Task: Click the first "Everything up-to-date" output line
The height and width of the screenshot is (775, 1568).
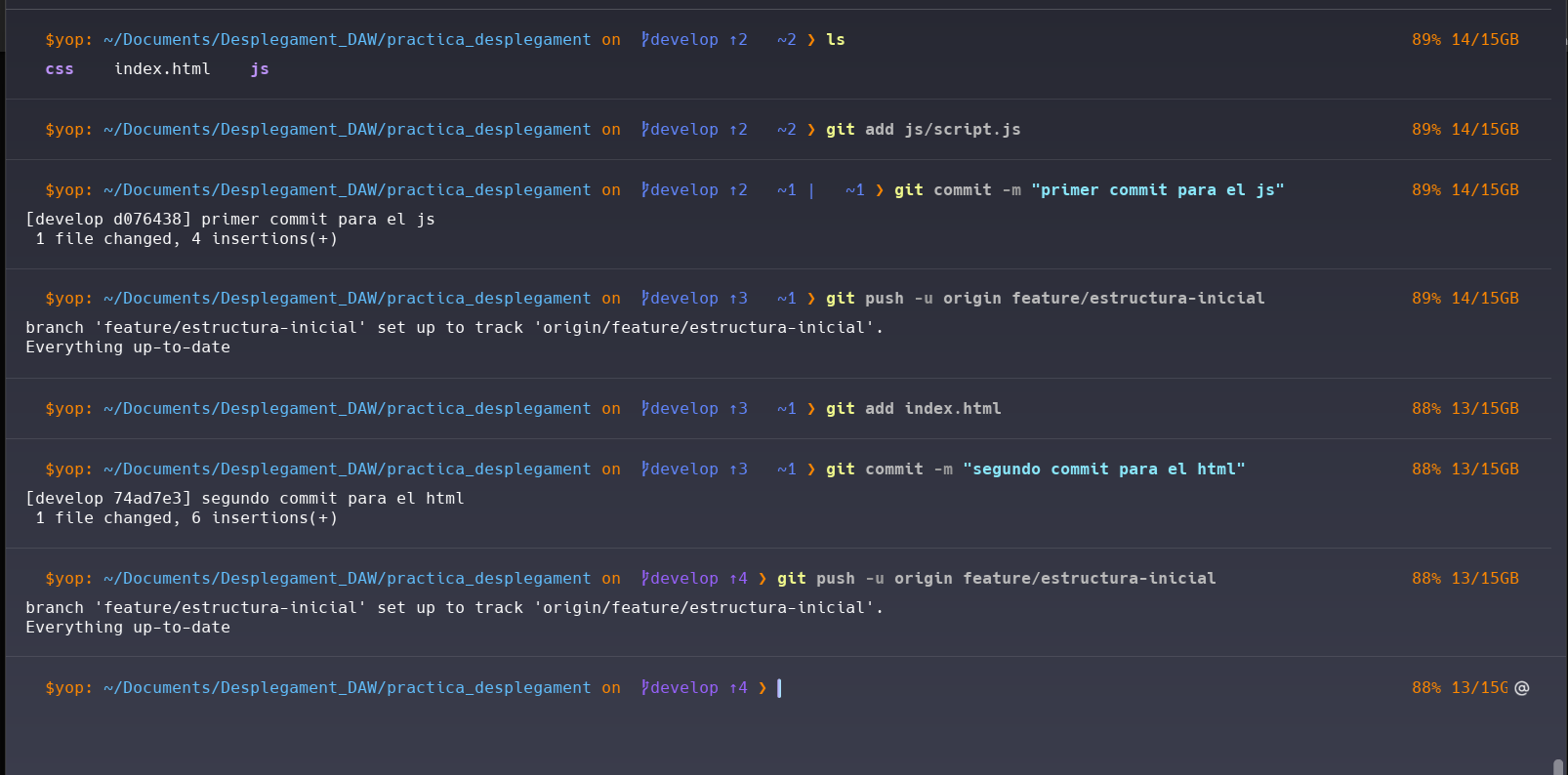Action: tap(128, 347)
